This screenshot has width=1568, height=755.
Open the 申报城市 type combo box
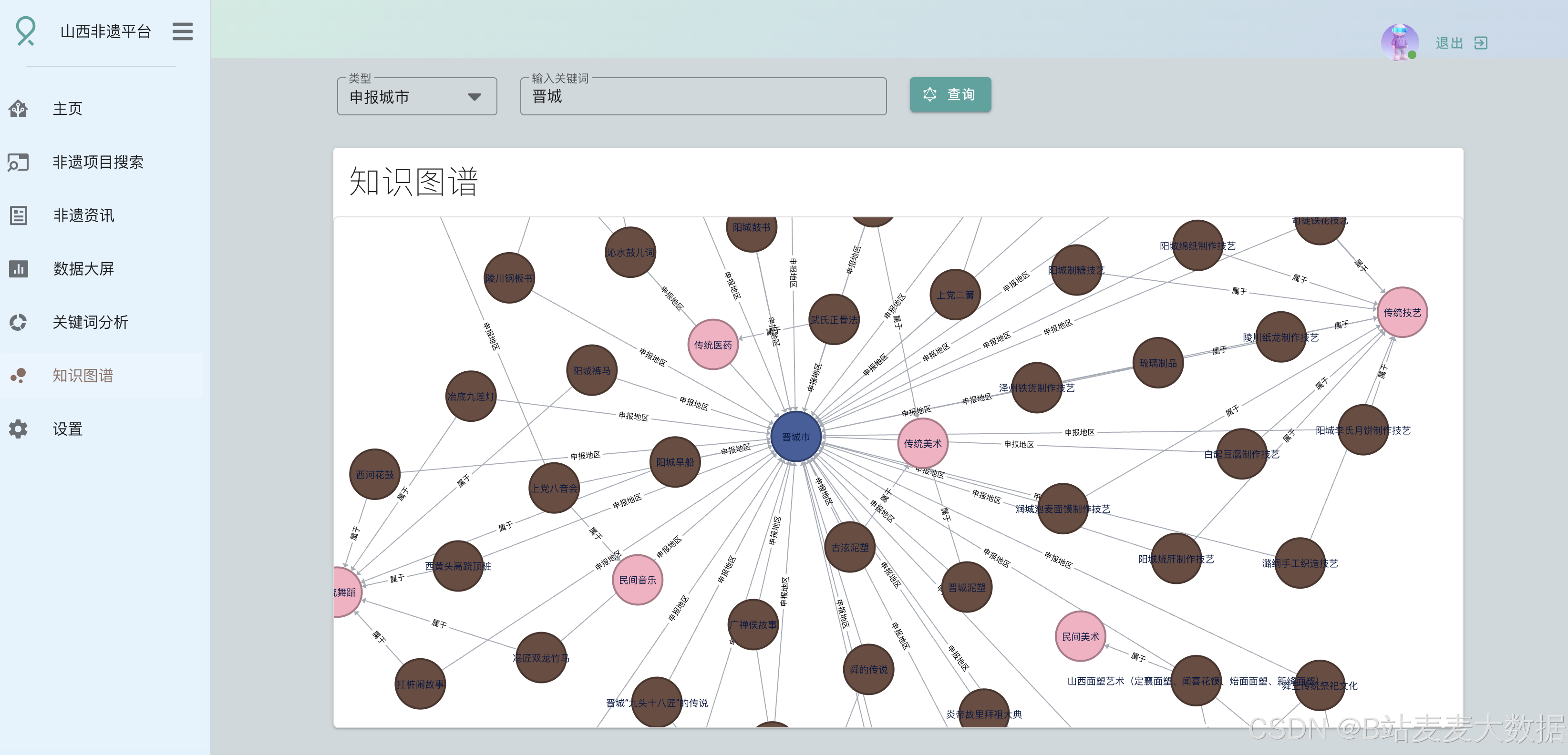coord(417,96)
